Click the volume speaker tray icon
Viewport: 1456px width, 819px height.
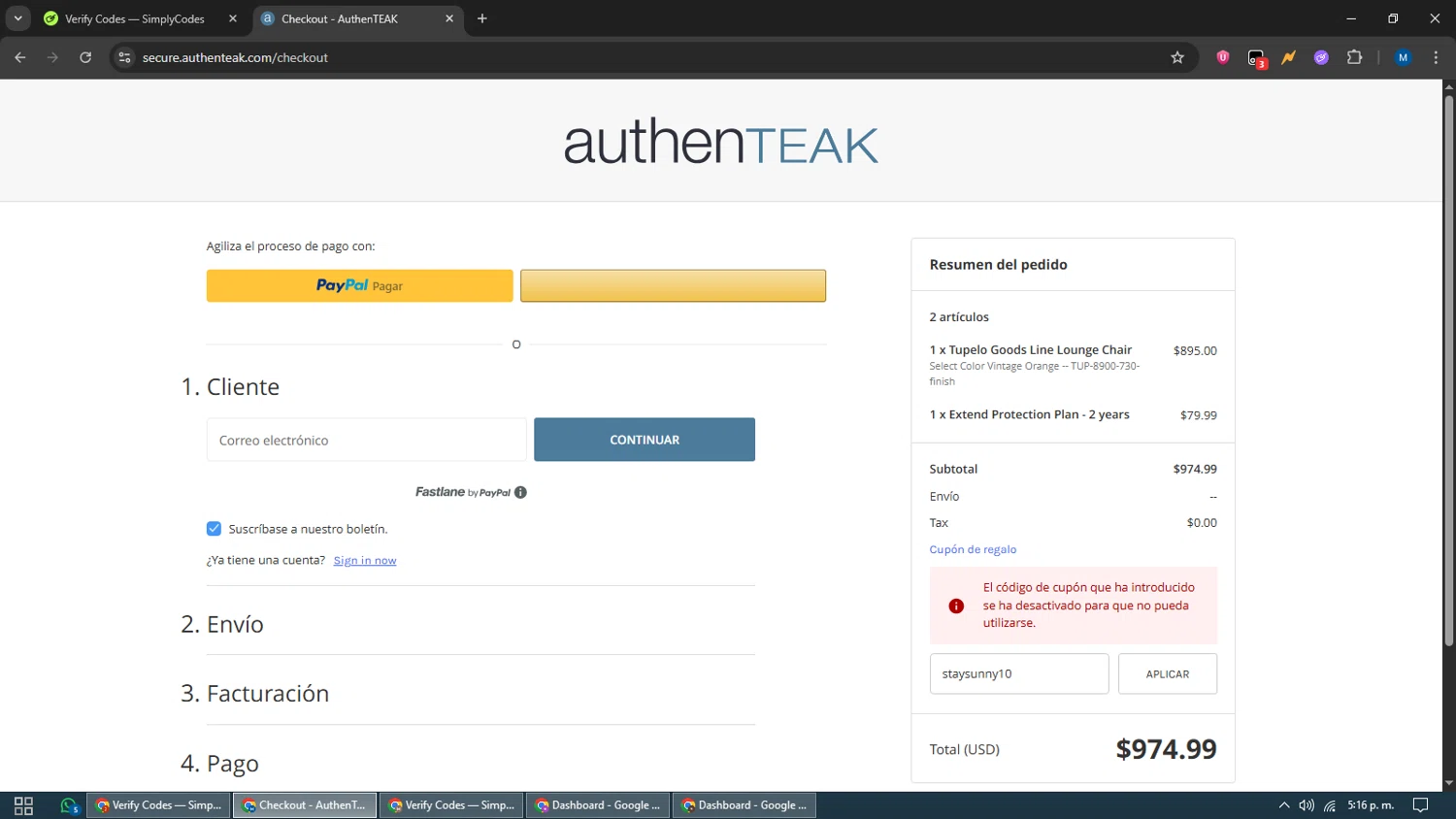pyautogui.click(x=1307, y=805)
